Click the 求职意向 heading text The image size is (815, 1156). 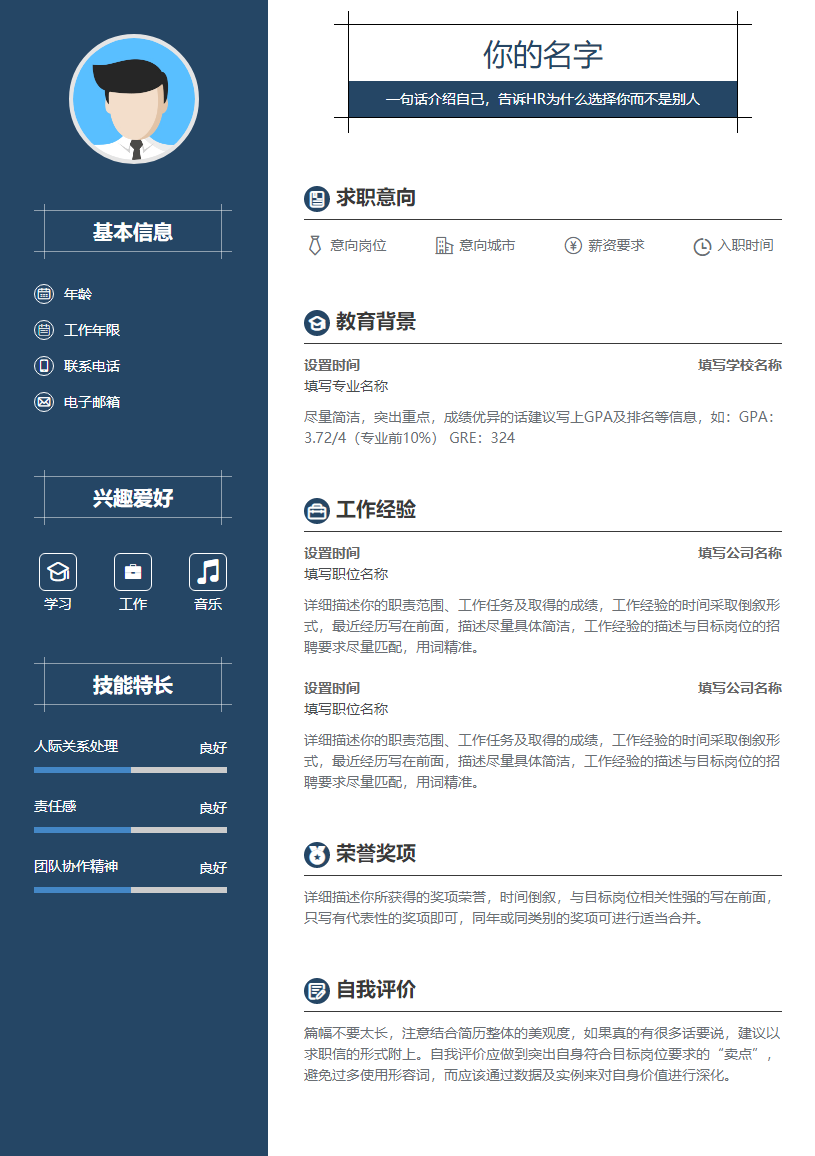[376, 198]
